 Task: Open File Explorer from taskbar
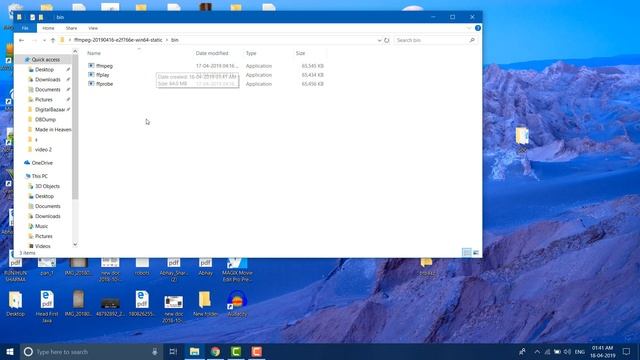coord(194,351)
